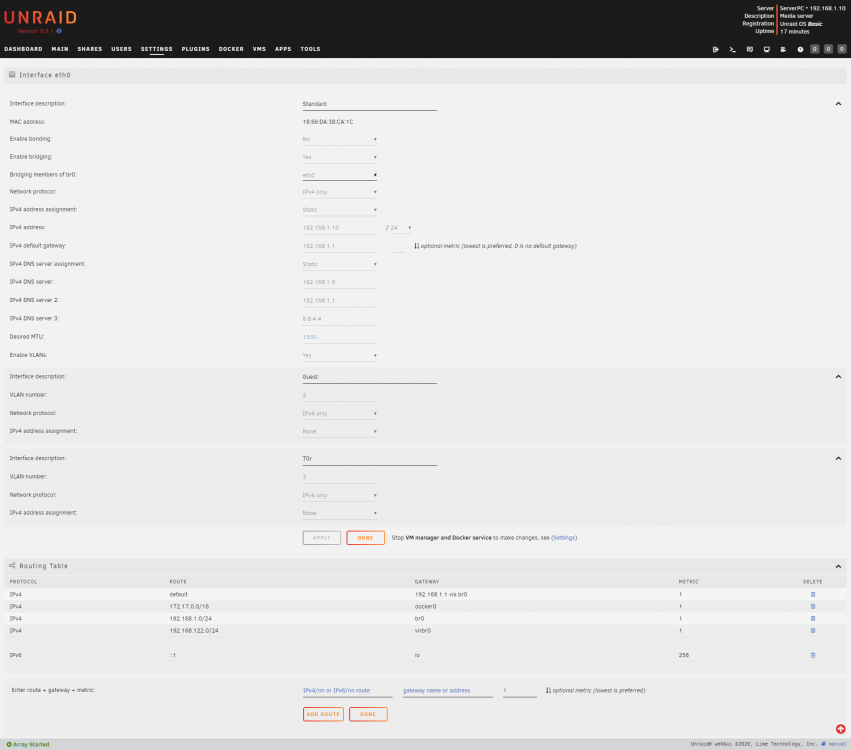The image size is (851, 750).
Task: Click the first notification counter badge
Action: click(815, 49)
